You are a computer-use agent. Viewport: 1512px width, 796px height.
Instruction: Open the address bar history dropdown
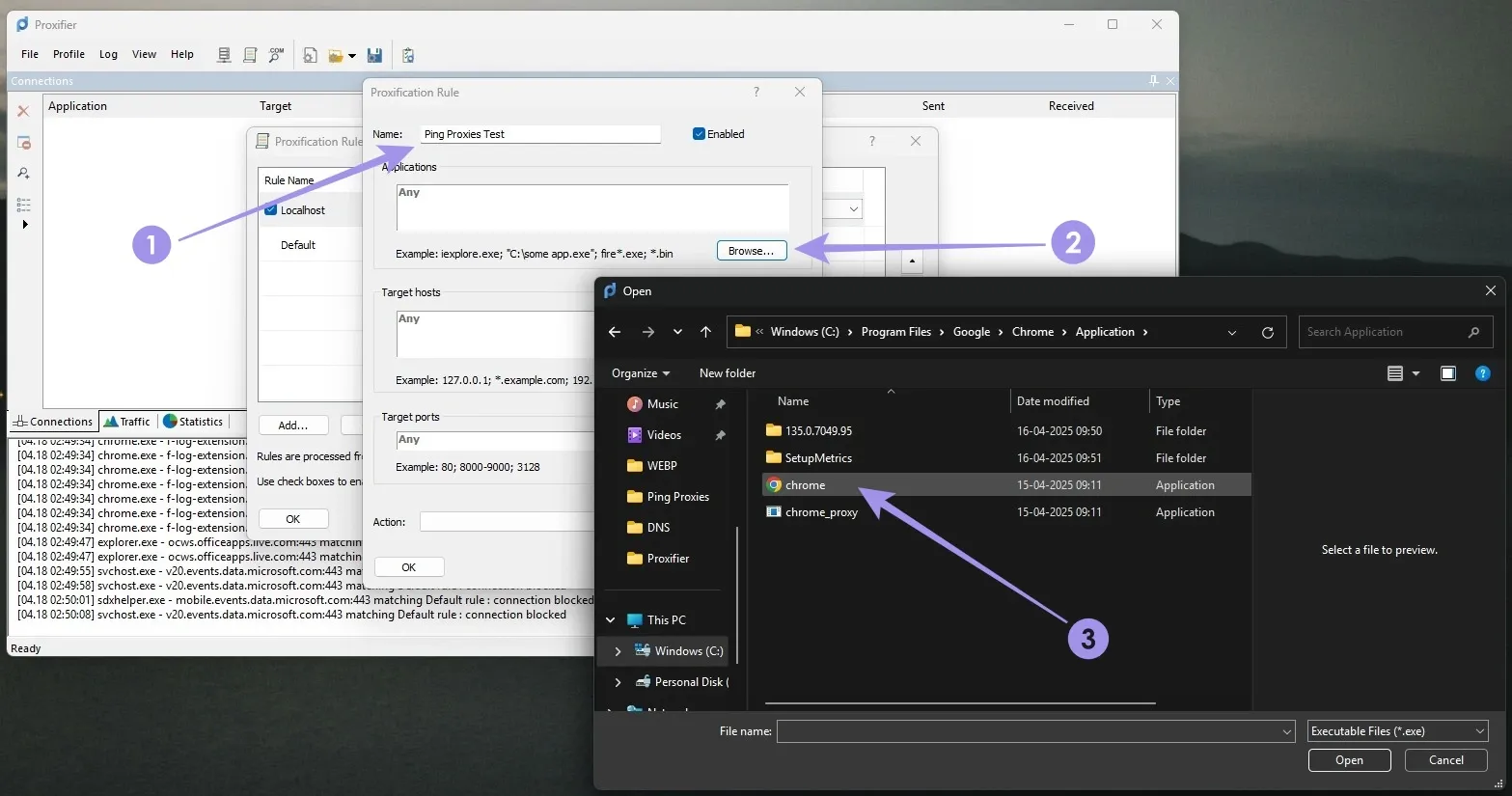(x=1232, y=332)
